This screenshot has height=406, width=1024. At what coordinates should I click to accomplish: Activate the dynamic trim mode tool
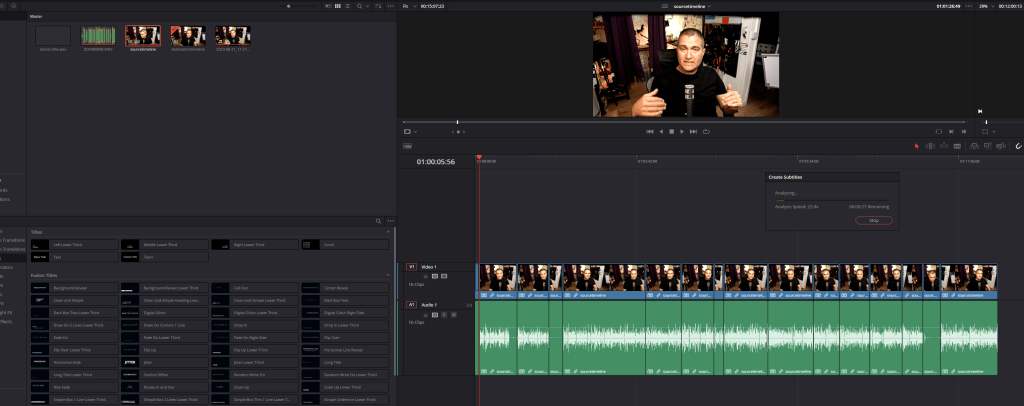pyautogui.click(x=944, y=146)
